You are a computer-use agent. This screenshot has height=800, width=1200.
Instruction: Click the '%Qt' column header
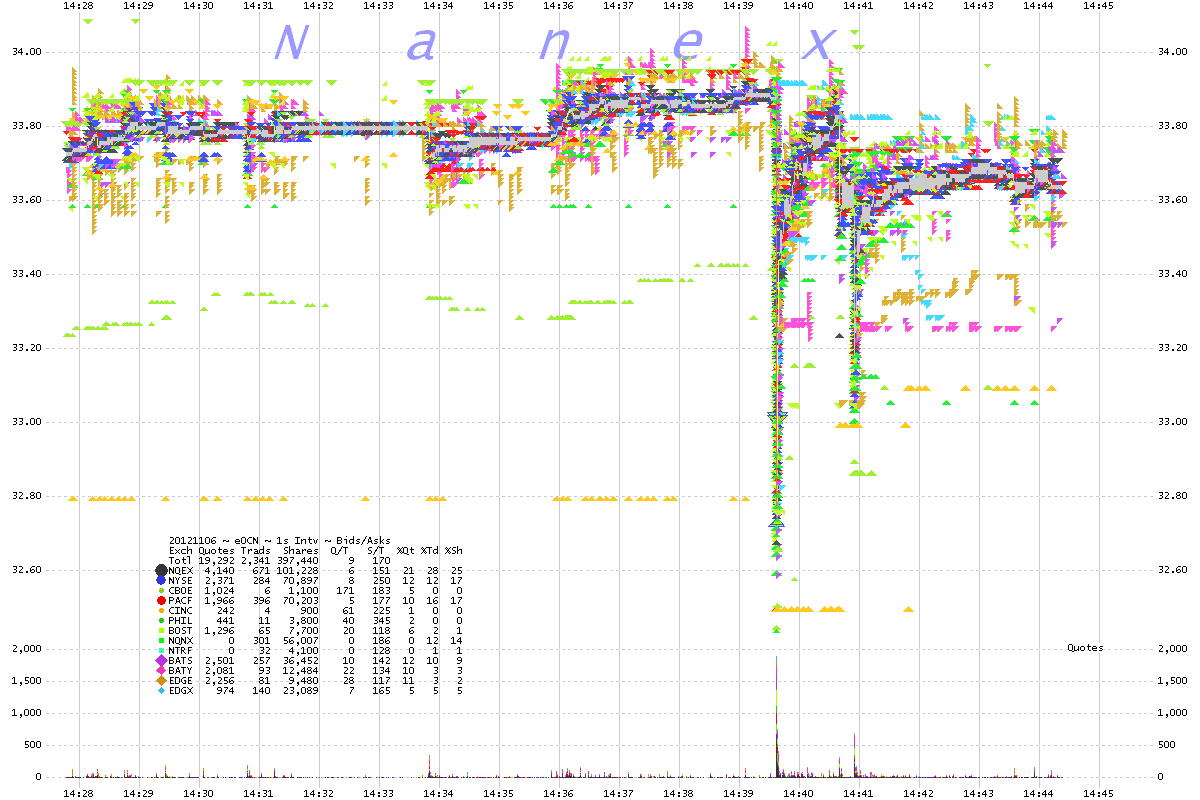[406, 551]
